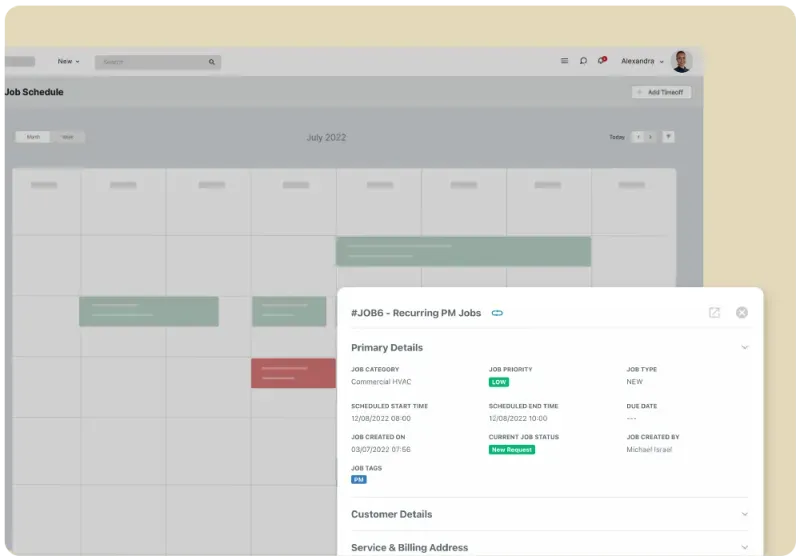Click the link icon beside #JOB6 title
800x560 pixels.
[497, 313]
